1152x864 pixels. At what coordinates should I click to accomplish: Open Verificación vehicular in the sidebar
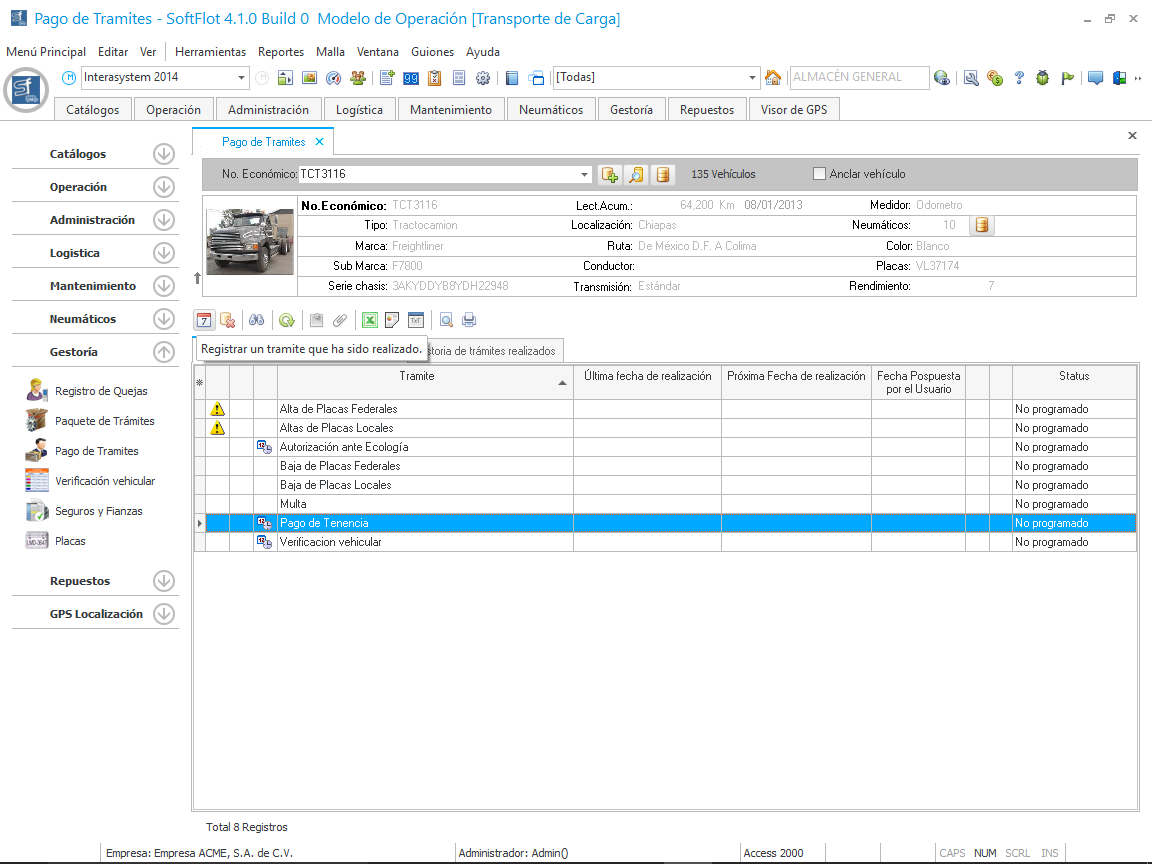[x=104, y=481]
